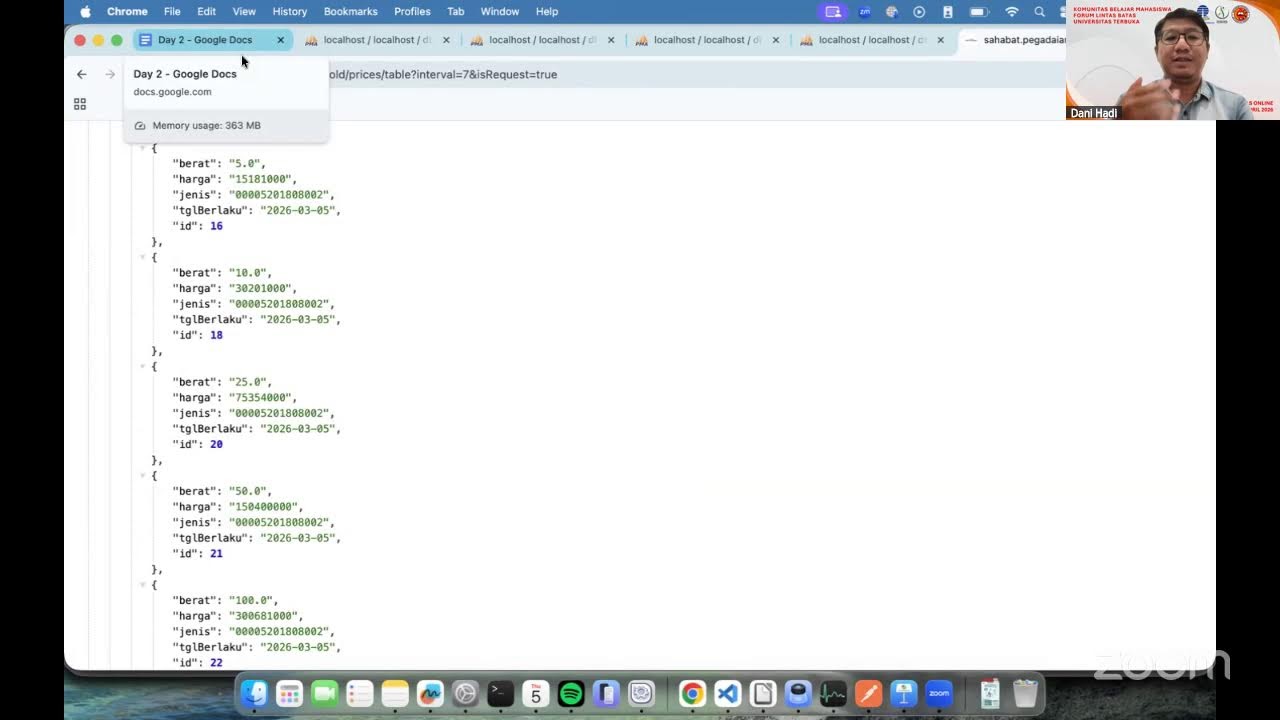The width and height of the screenshot is (1280, 720).
Task: Open the View menu
Action: pos(244,12)
